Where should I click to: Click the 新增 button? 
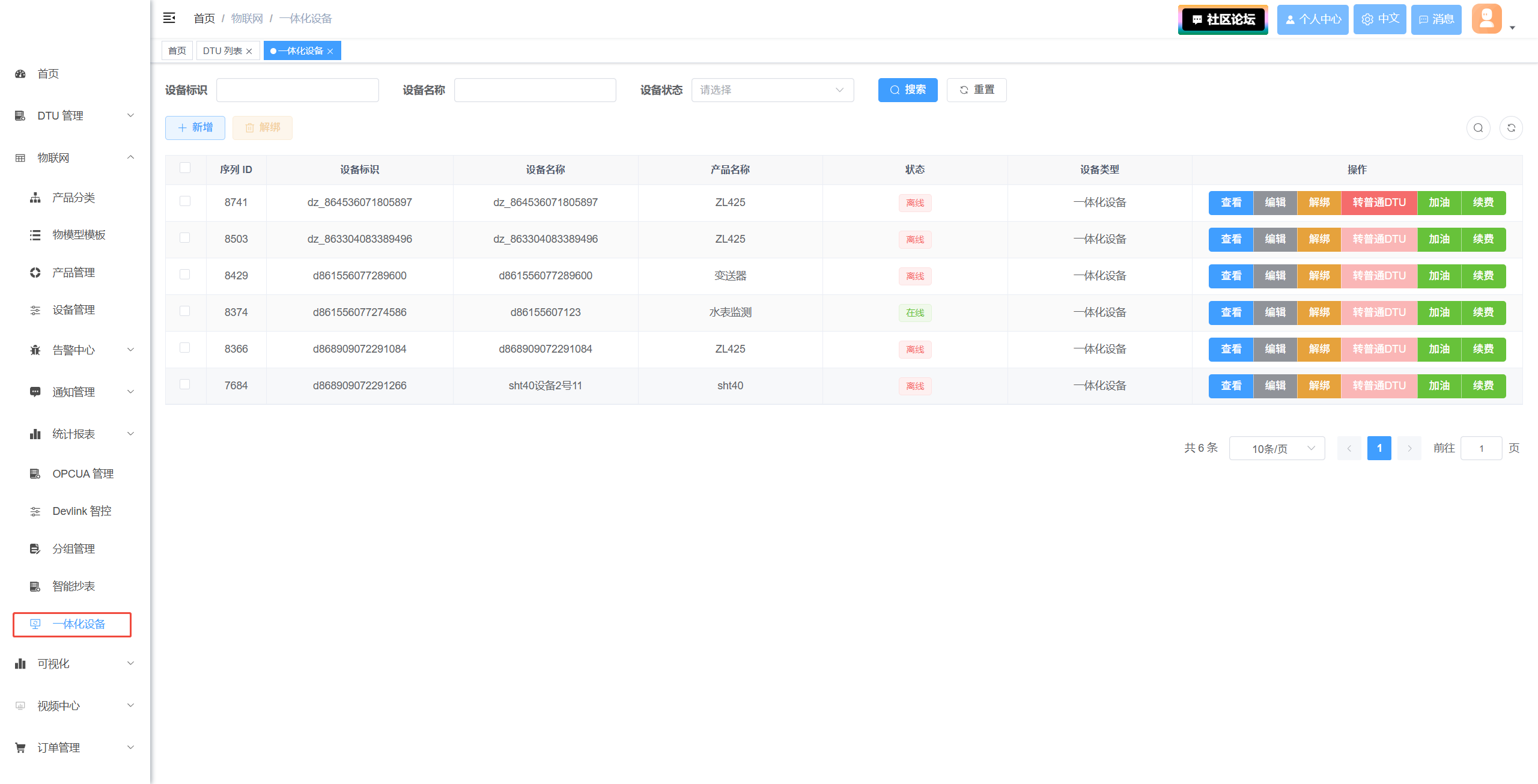click(195, 128)
